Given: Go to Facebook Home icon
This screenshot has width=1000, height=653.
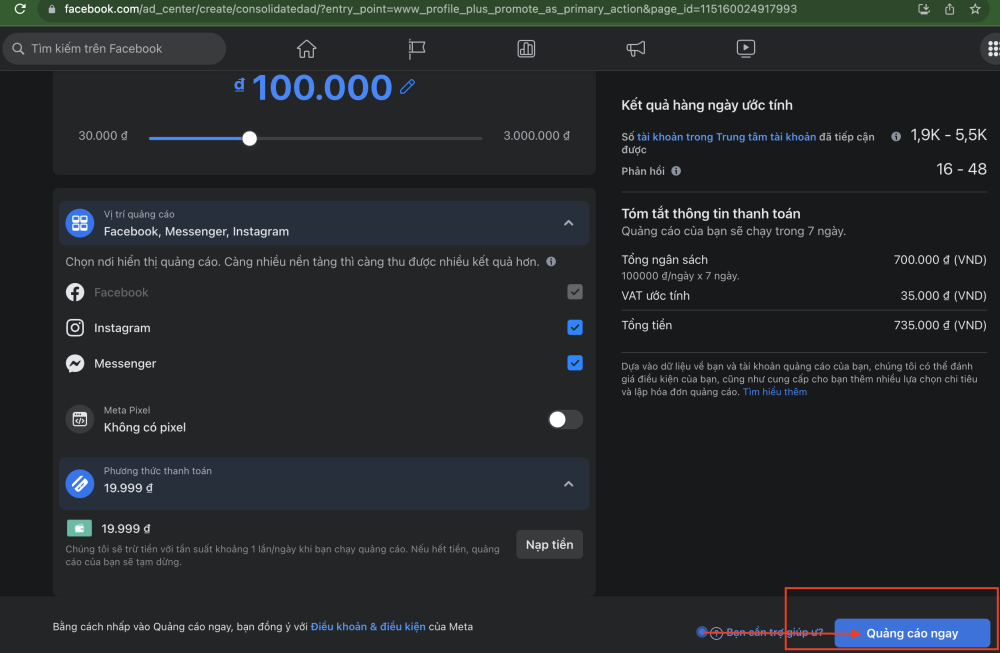Looking at the screenshot, I should [x=306, y=48].
